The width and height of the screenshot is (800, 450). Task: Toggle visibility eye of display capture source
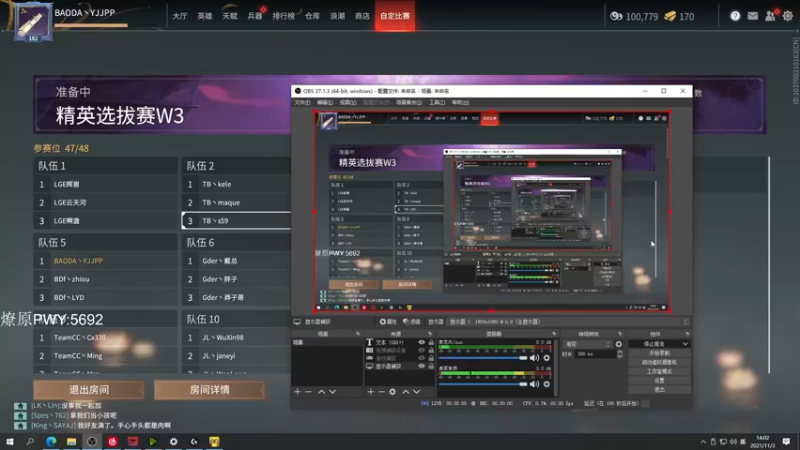click(421, 366)
